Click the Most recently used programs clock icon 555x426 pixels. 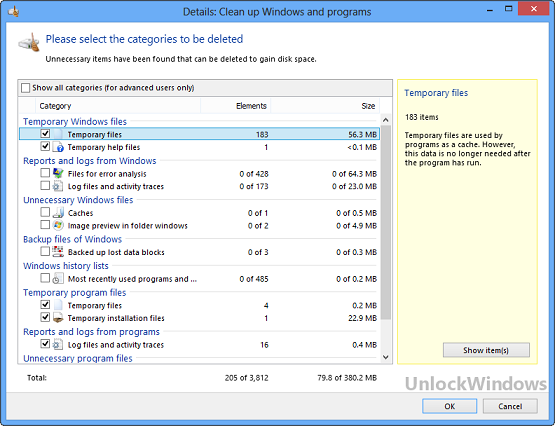pyautogui.click(x=58, y=279)
